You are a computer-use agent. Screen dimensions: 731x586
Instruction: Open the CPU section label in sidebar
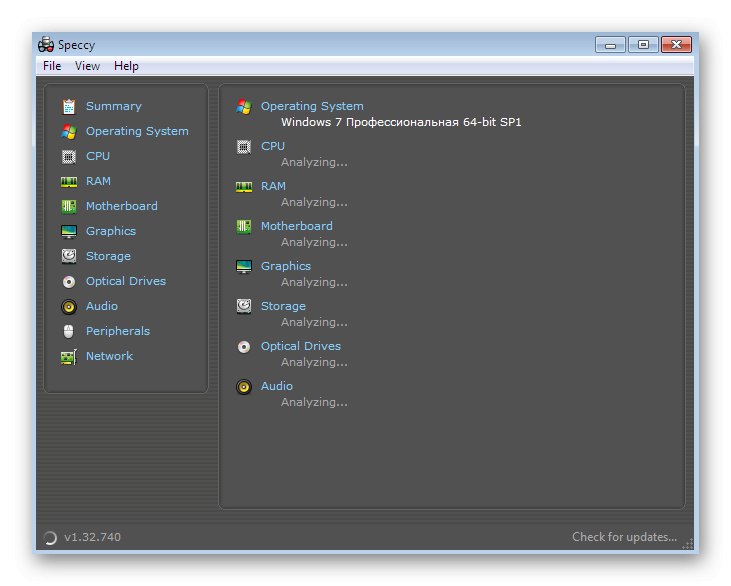coord(98,156)
